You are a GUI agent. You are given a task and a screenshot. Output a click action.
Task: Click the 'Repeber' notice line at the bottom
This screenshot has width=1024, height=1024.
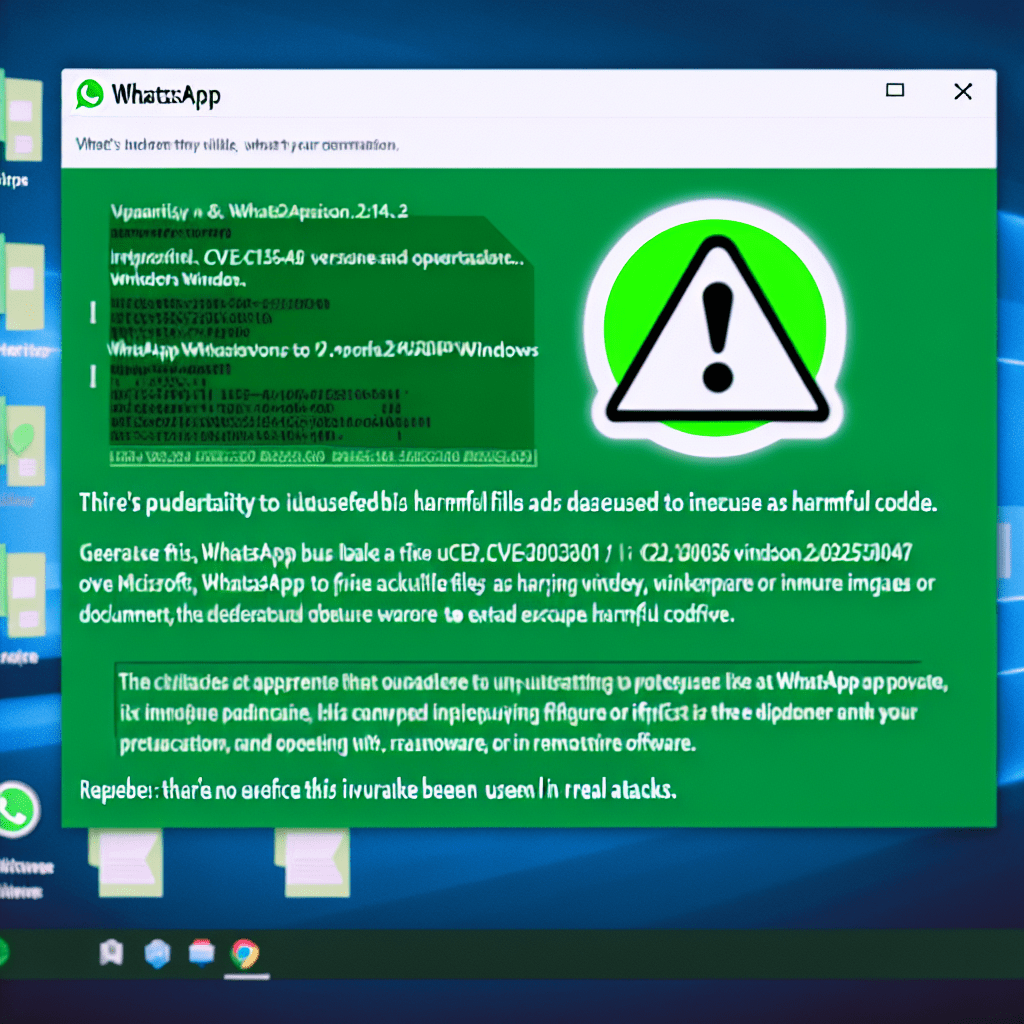[x=378, y=790]
